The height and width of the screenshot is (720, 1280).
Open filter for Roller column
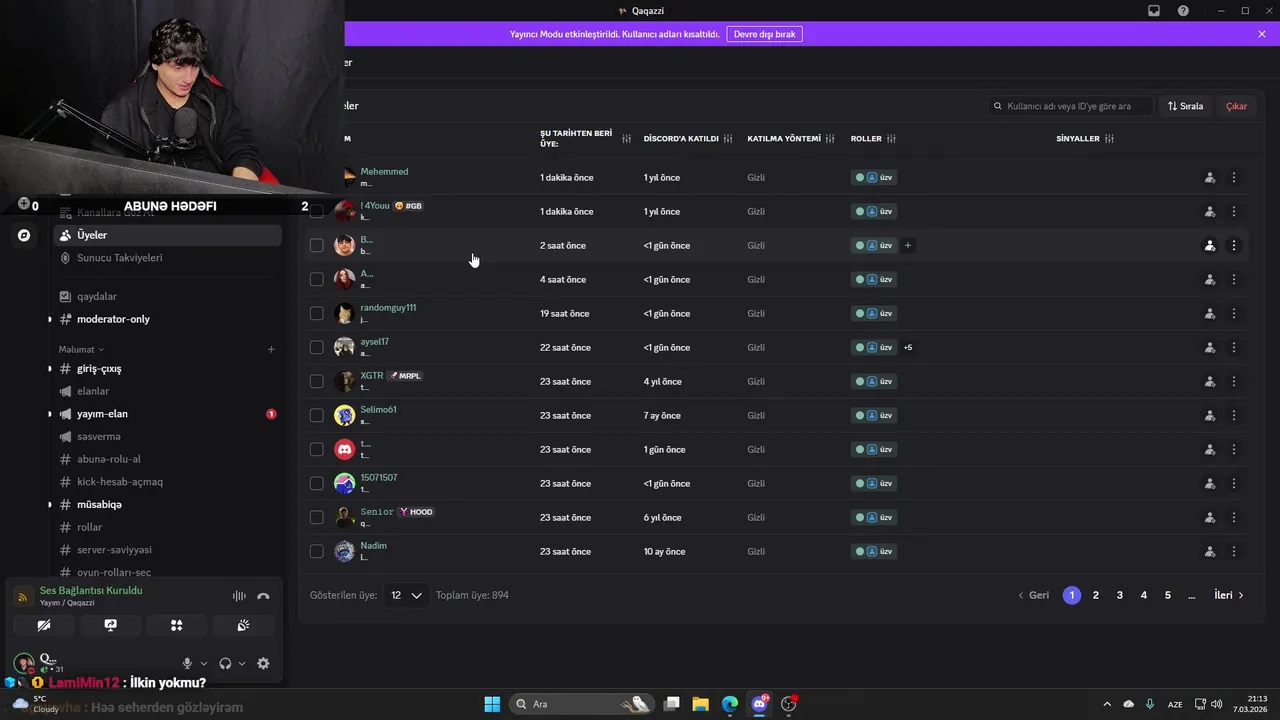(891, 139)
